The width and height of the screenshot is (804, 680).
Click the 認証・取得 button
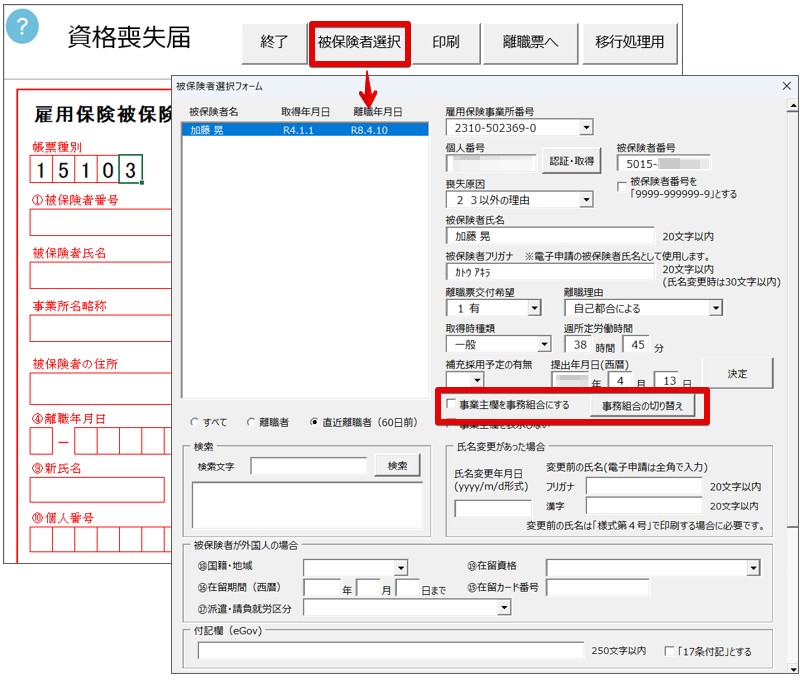point(572,161)
